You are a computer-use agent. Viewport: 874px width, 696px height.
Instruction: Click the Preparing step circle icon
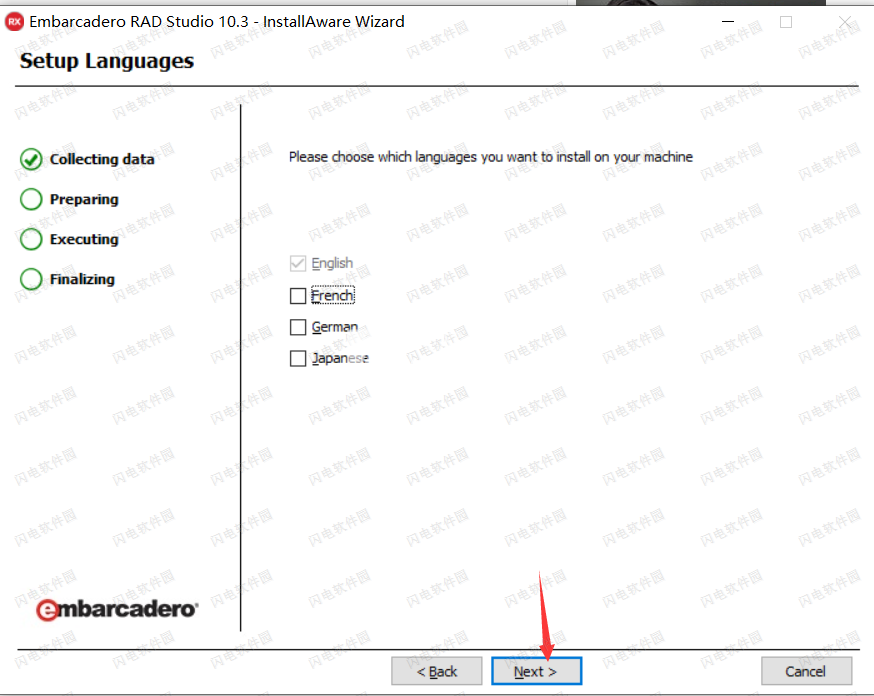tap(31, 199)
